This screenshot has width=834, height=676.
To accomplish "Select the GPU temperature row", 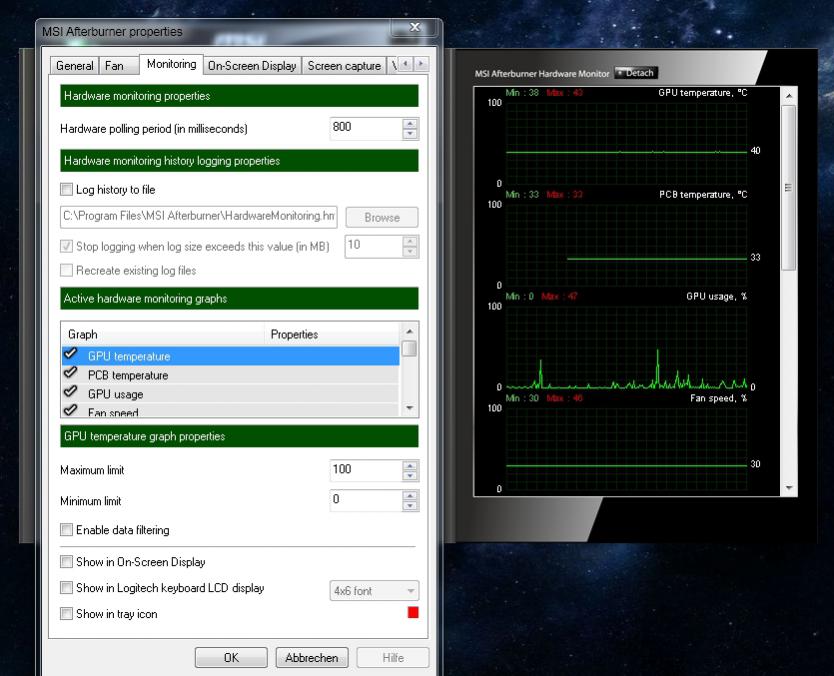I will (x=230, y=356).
